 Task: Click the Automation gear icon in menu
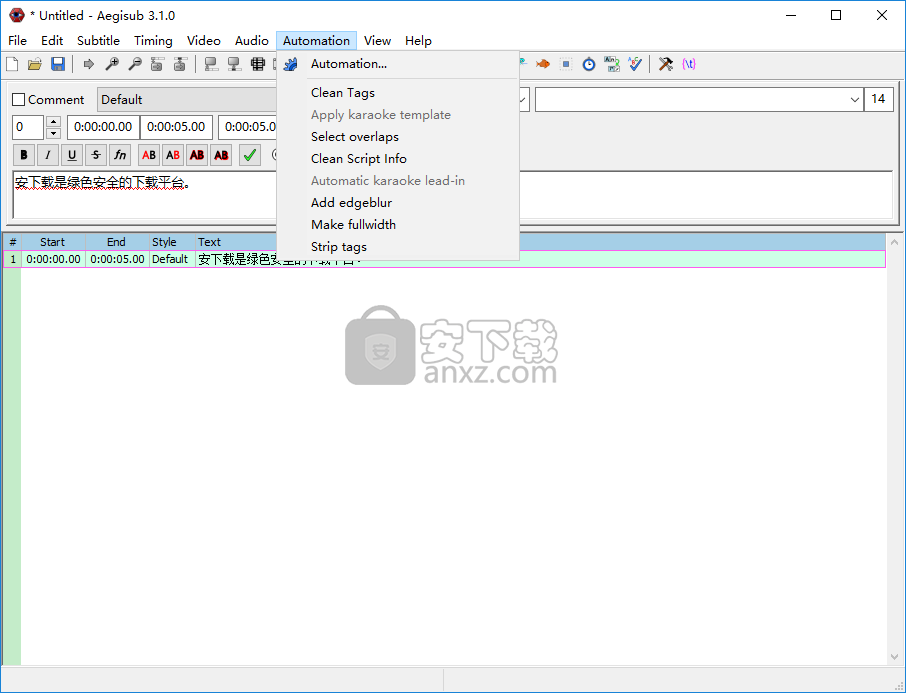tap(291, 64)
